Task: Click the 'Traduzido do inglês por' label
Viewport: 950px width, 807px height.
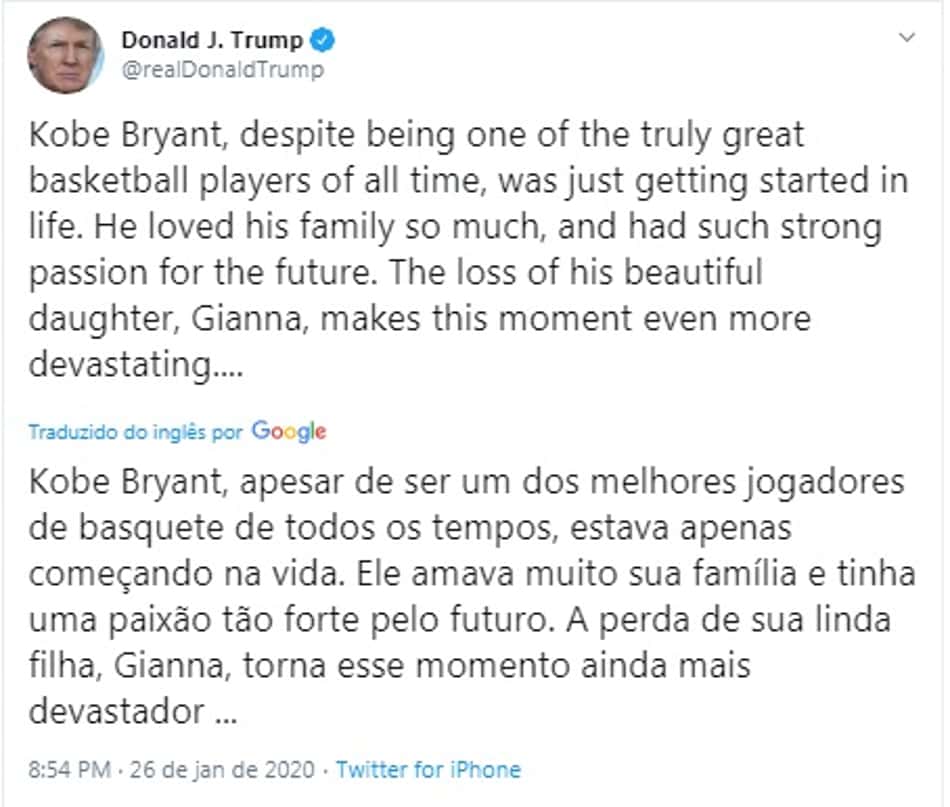Action: 136,432
